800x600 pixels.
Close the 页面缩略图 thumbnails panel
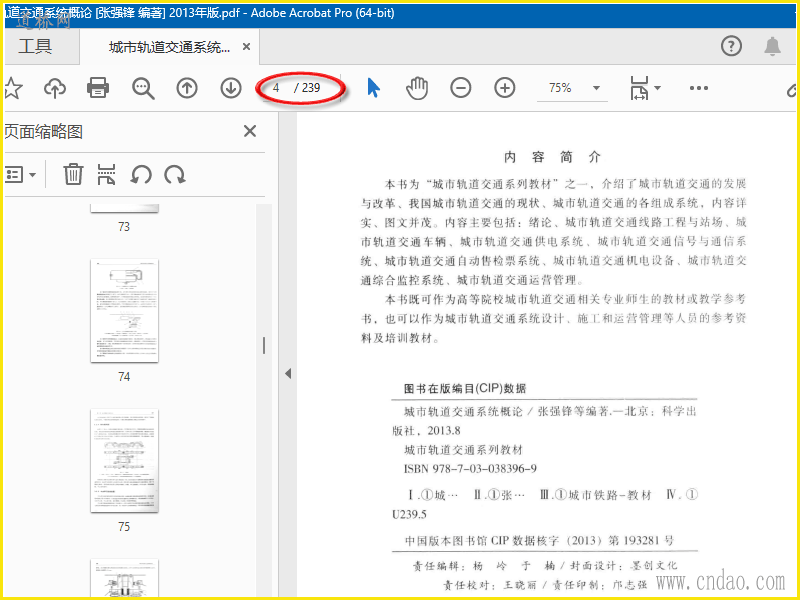[x=250, y=131]
